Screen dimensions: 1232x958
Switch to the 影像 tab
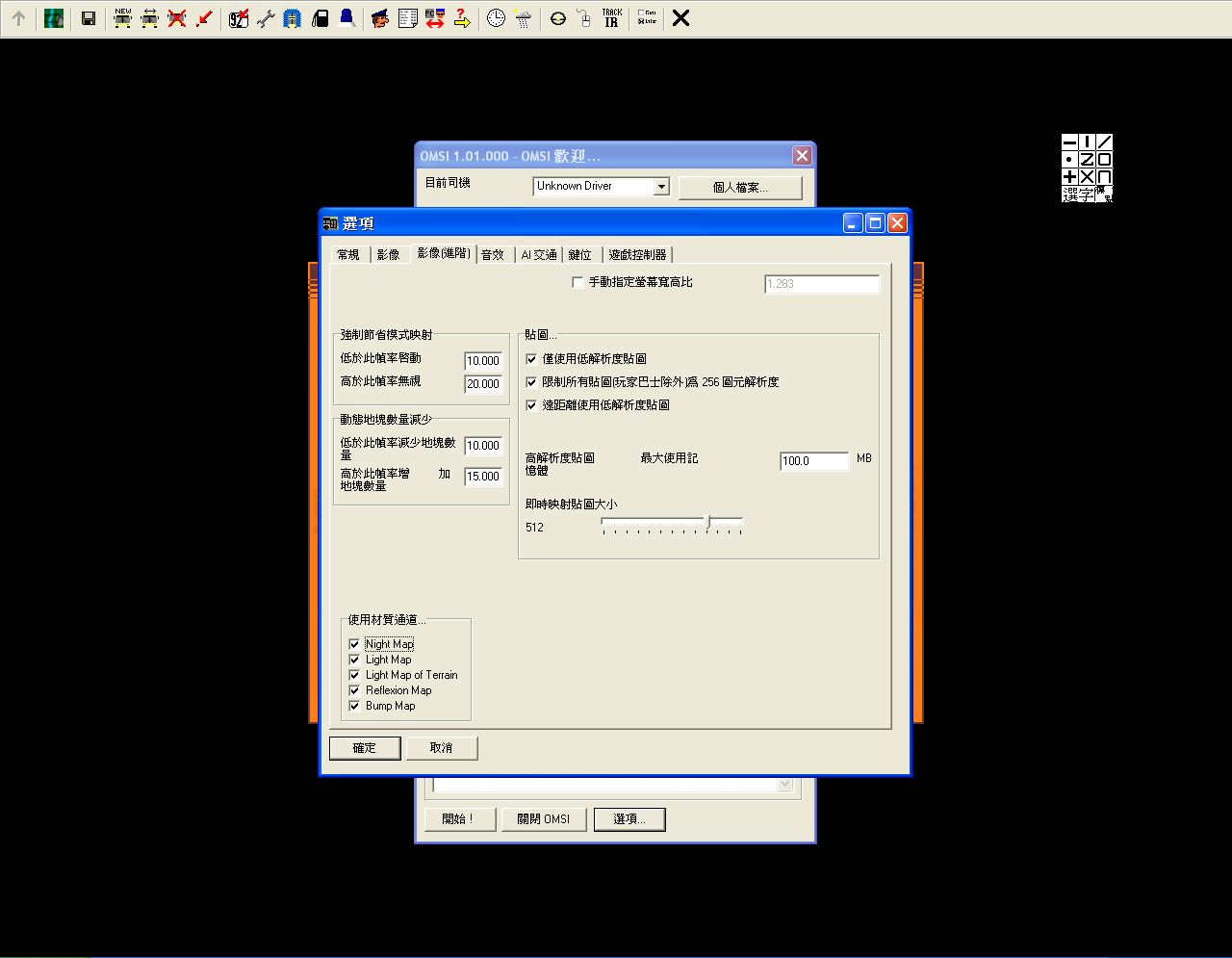(x=389, y=255)
